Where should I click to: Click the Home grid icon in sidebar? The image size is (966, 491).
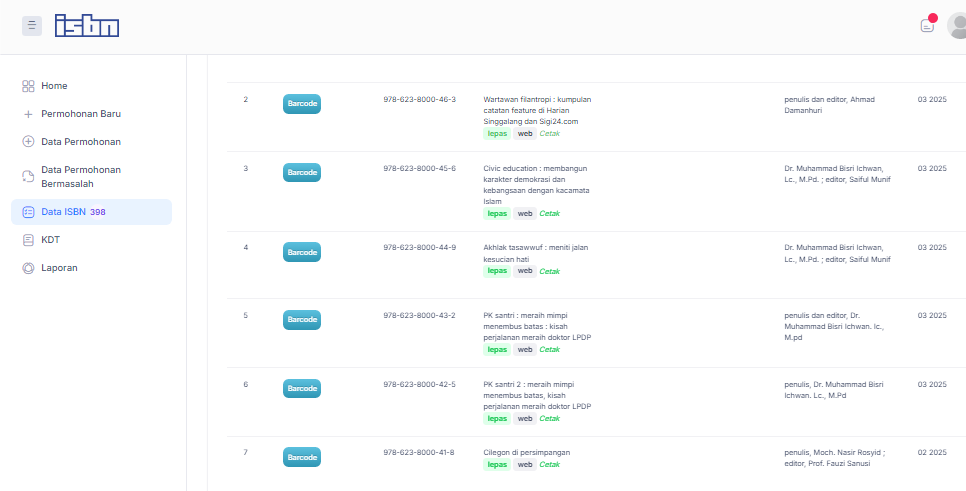28,86
